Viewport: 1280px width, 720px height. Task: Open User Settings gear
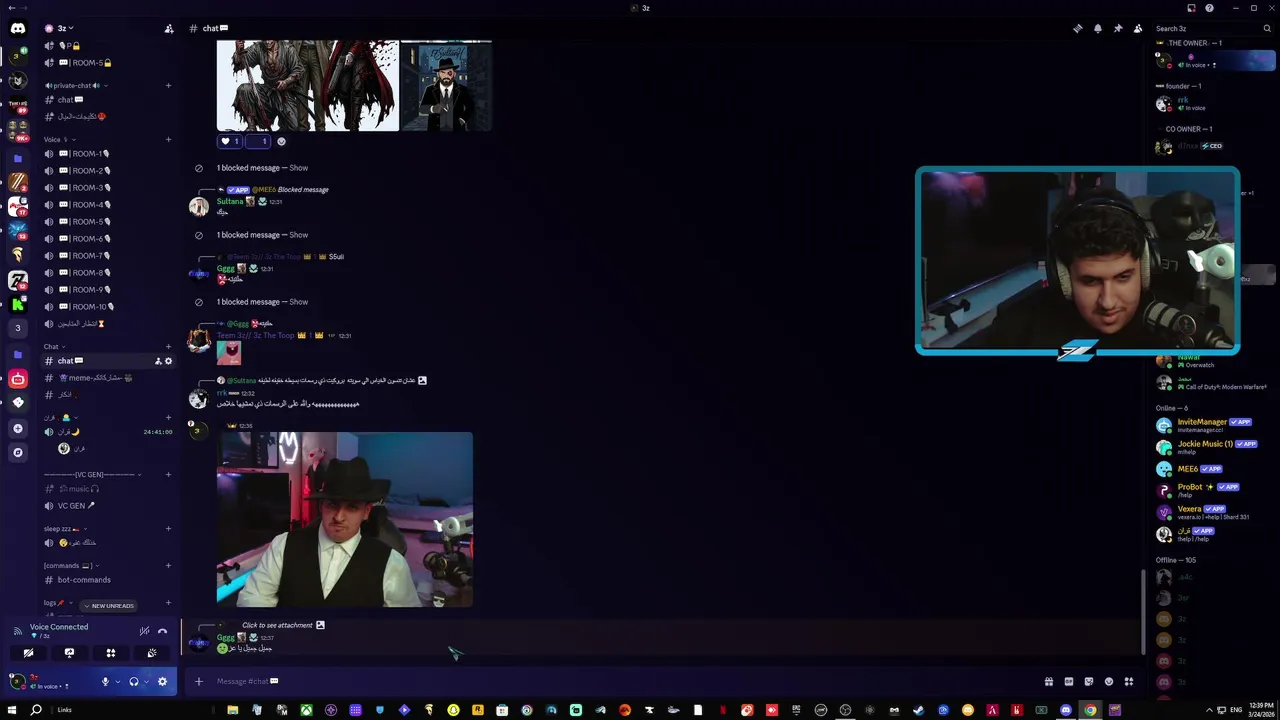(x=163, y=682)
